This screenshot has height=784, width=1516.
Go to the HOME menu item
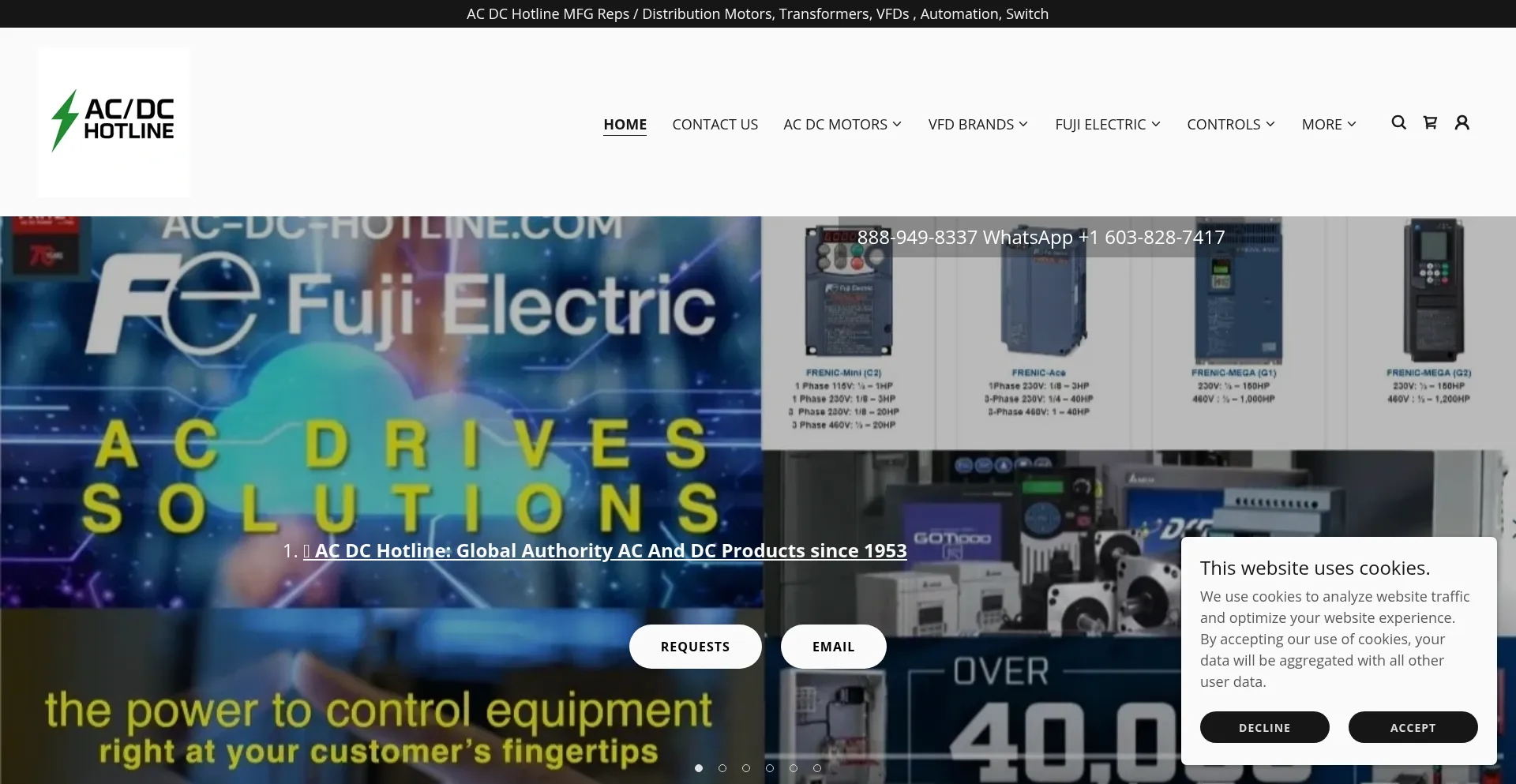(x=625, y=124)
